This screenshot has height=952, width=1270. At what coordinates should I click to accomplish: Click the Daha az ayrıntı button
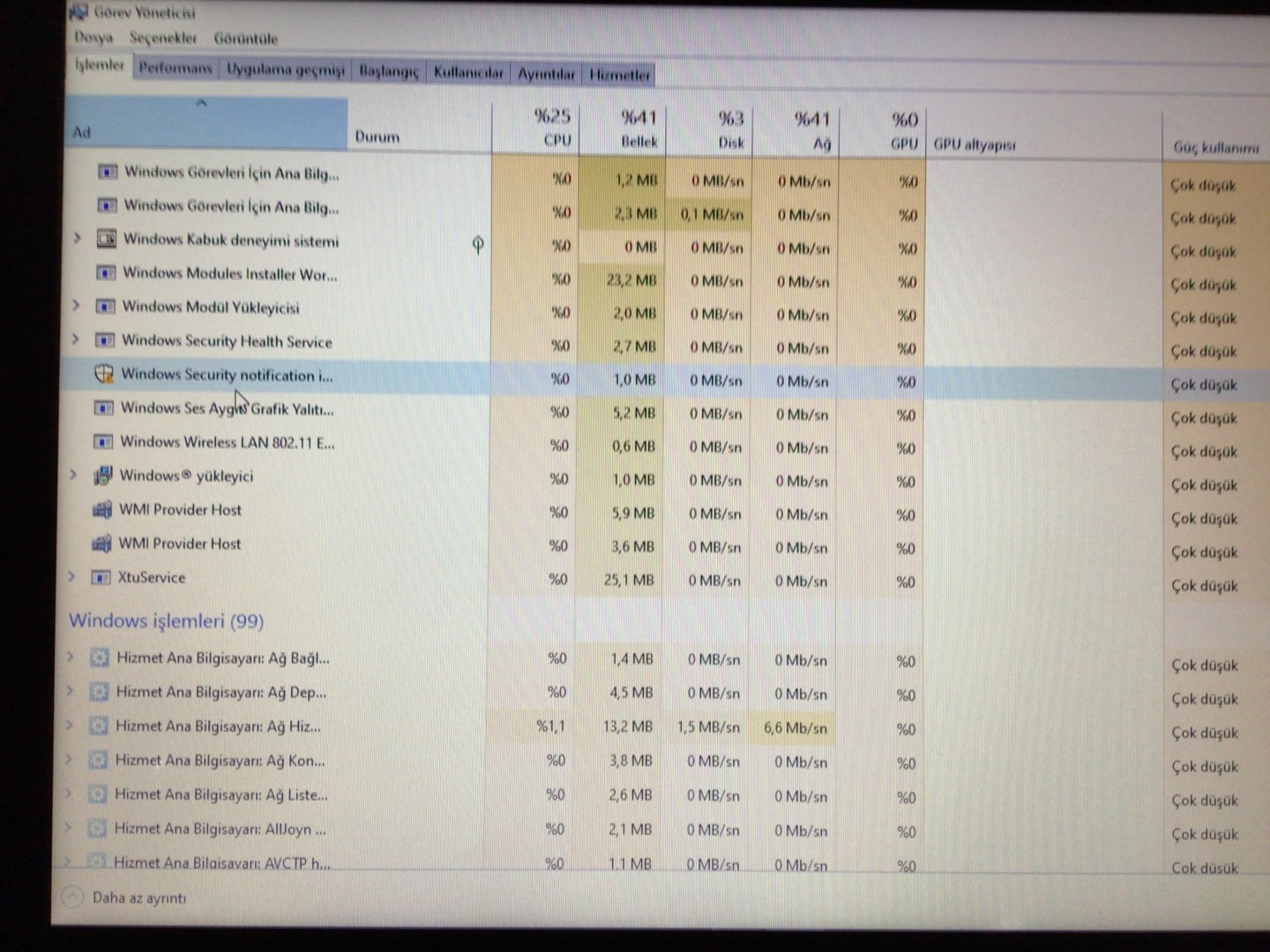point(126,897)
